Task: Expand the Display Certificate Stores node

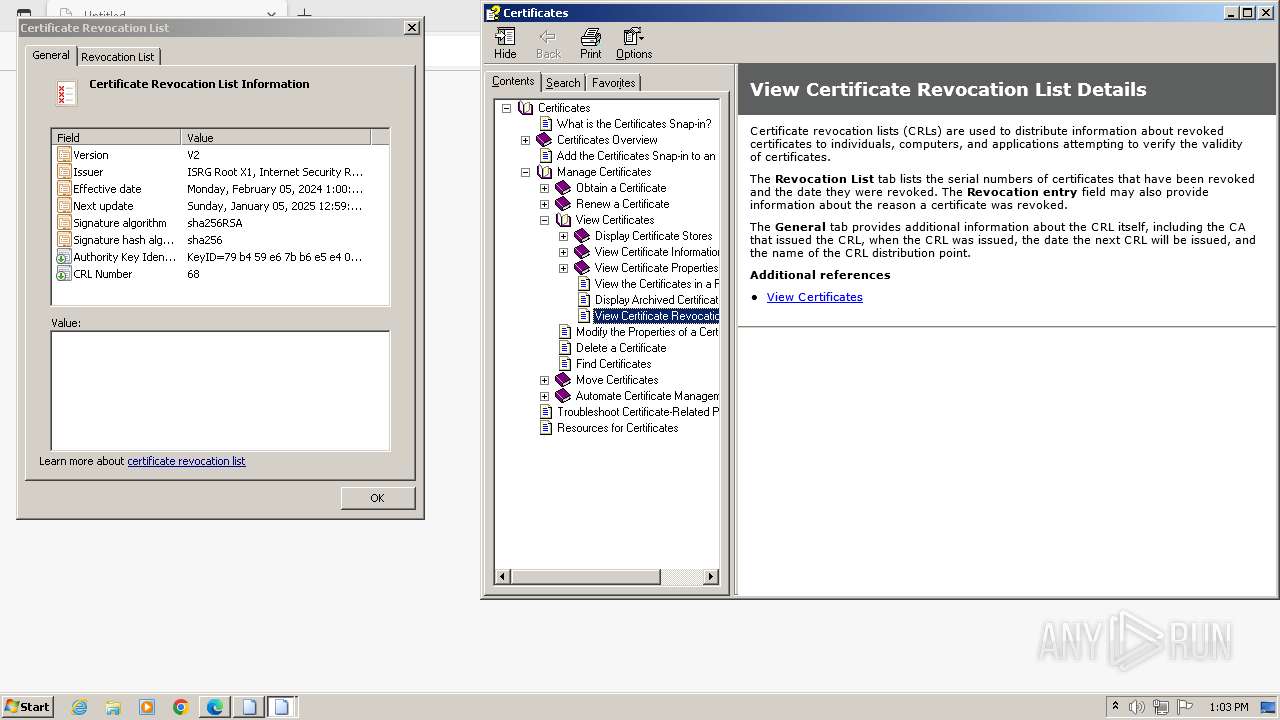Action: 563,236
